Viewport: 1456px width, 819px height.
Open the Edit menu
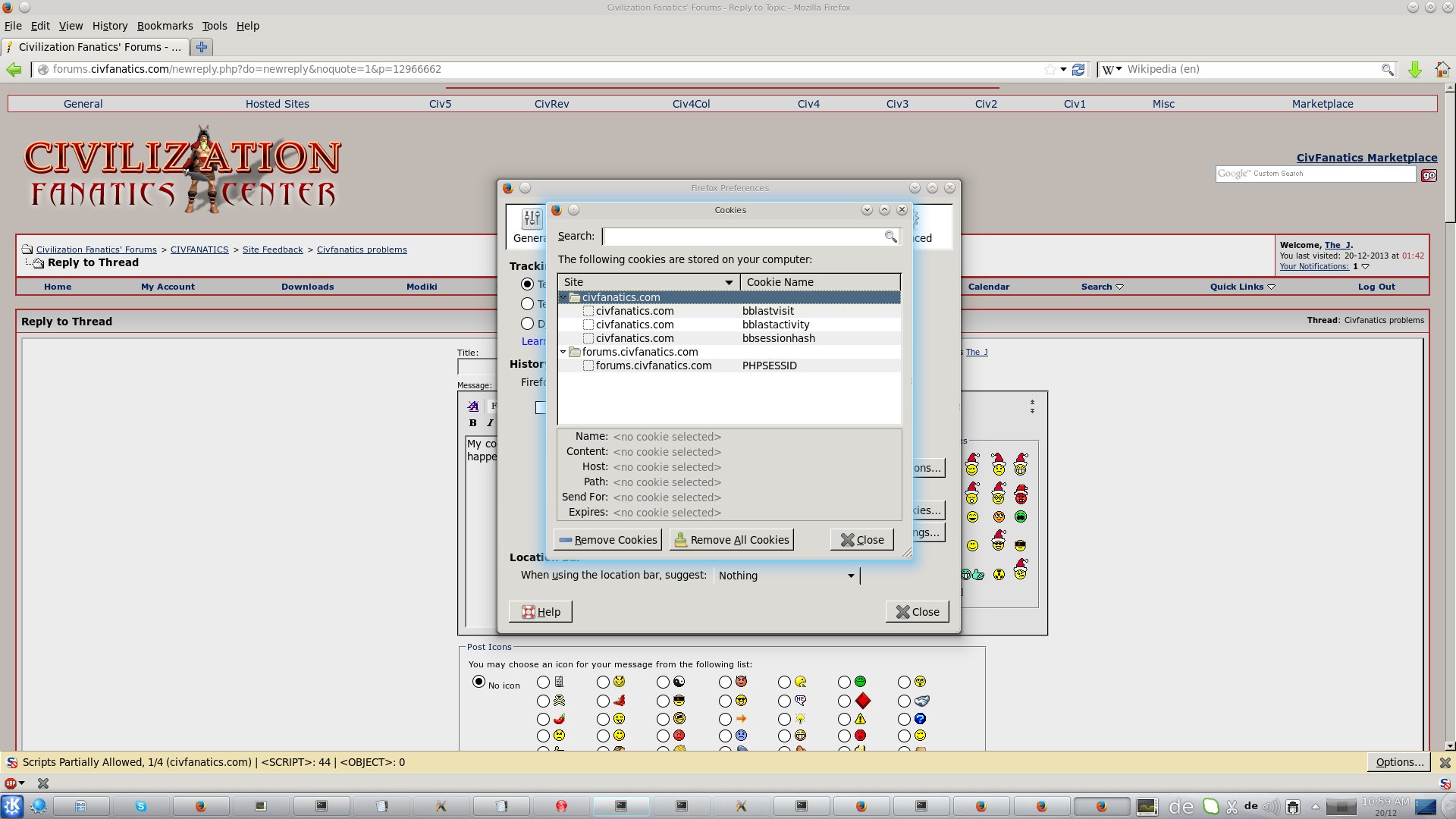point(40,26)
